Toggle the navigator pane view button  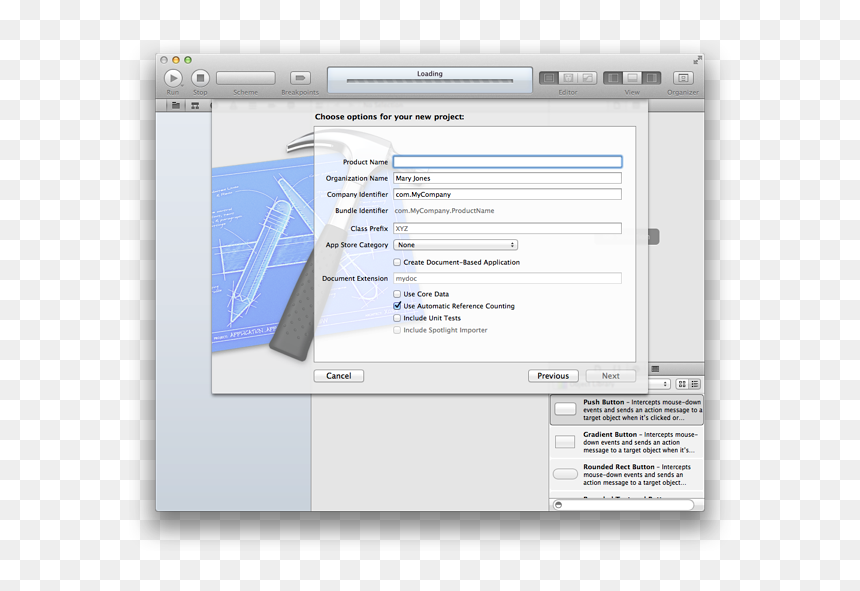[x=613, y=78]
